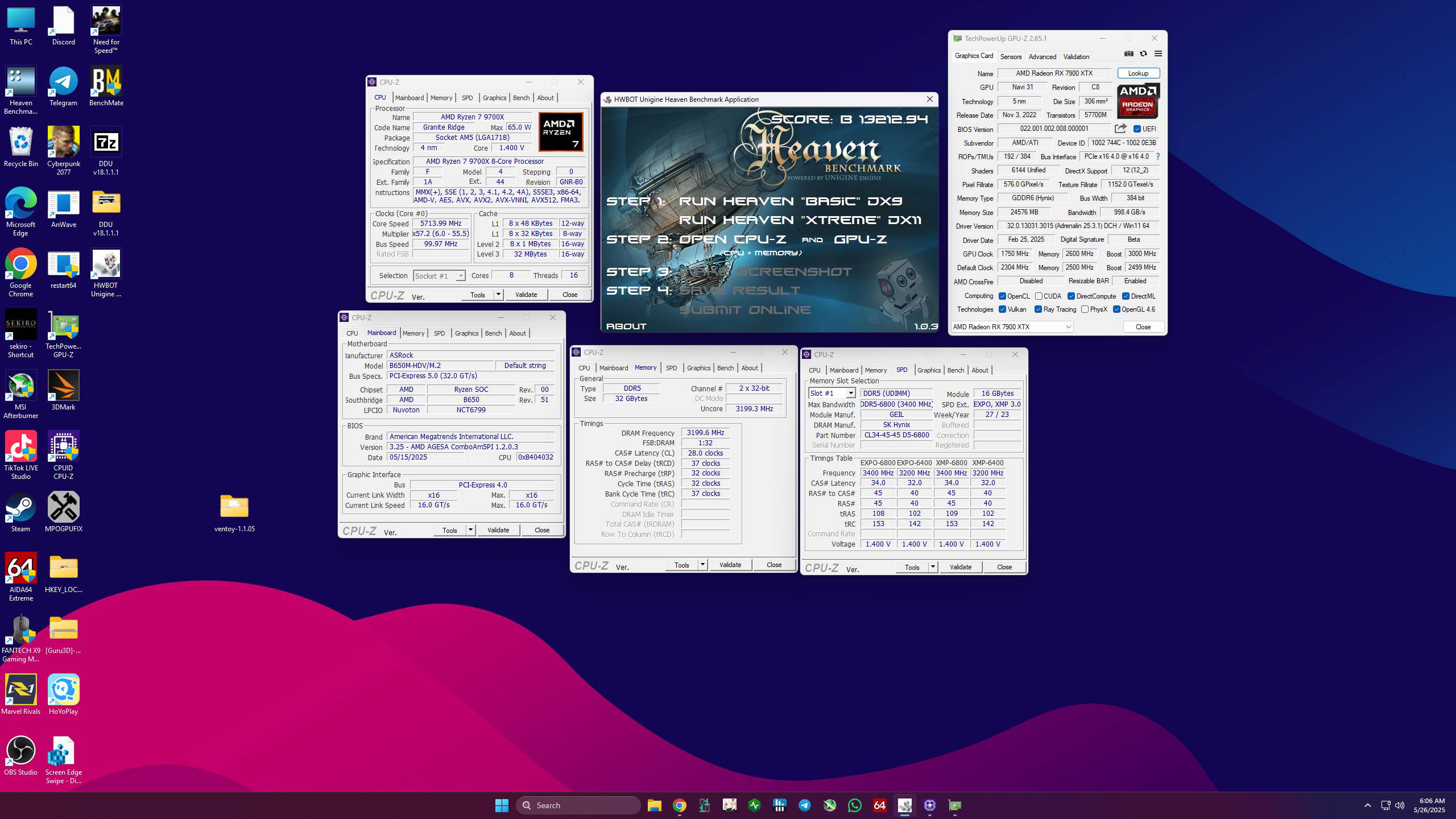The image size is (1456, 819).
Task: Launch the Google Chrome desktop shortcut
Action: click(x=21, y=273)
